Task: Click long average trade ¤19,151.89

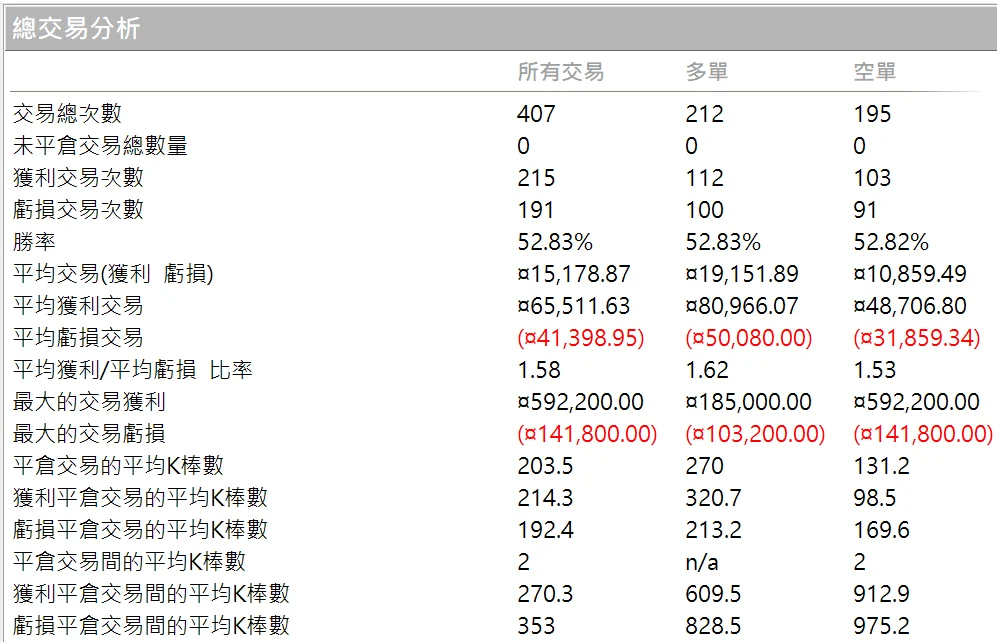Action: 742,275
